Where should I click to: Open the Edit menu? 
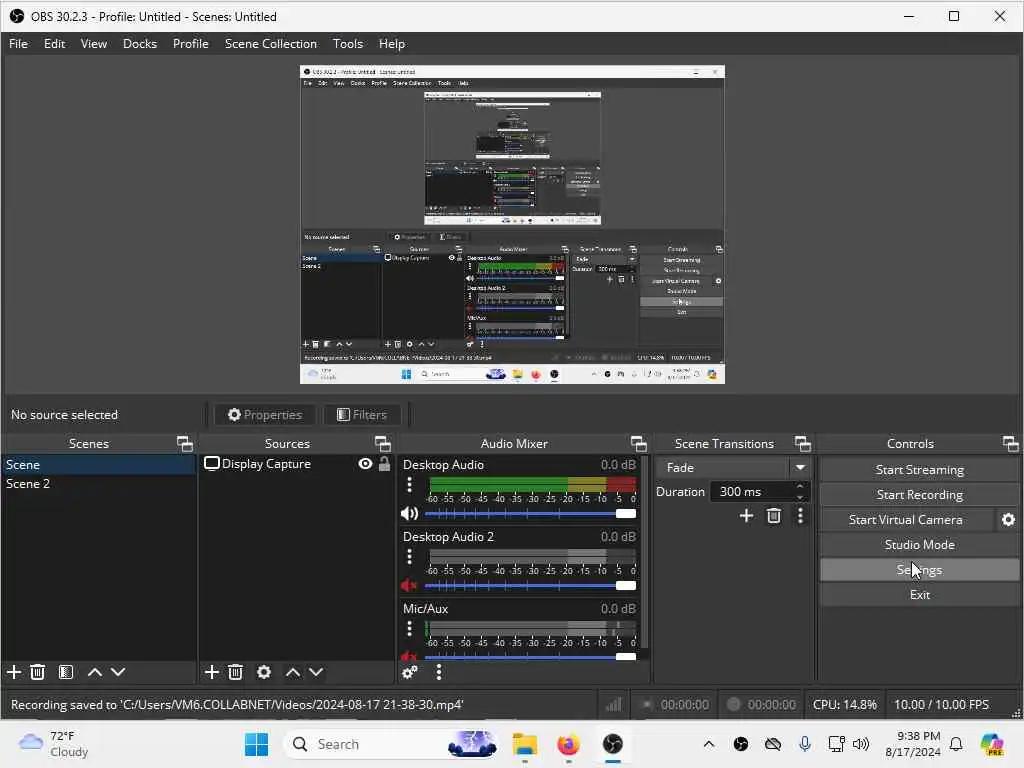click(x=54, y=44)
